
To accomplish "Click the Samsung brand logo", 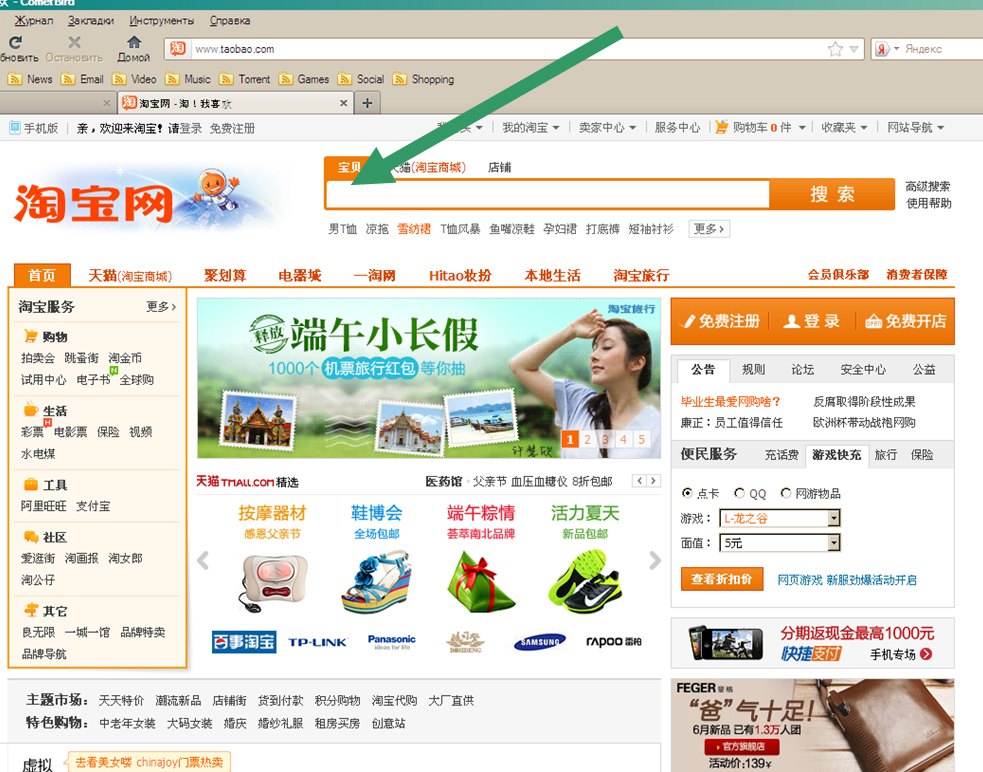I will click(540, 642).
